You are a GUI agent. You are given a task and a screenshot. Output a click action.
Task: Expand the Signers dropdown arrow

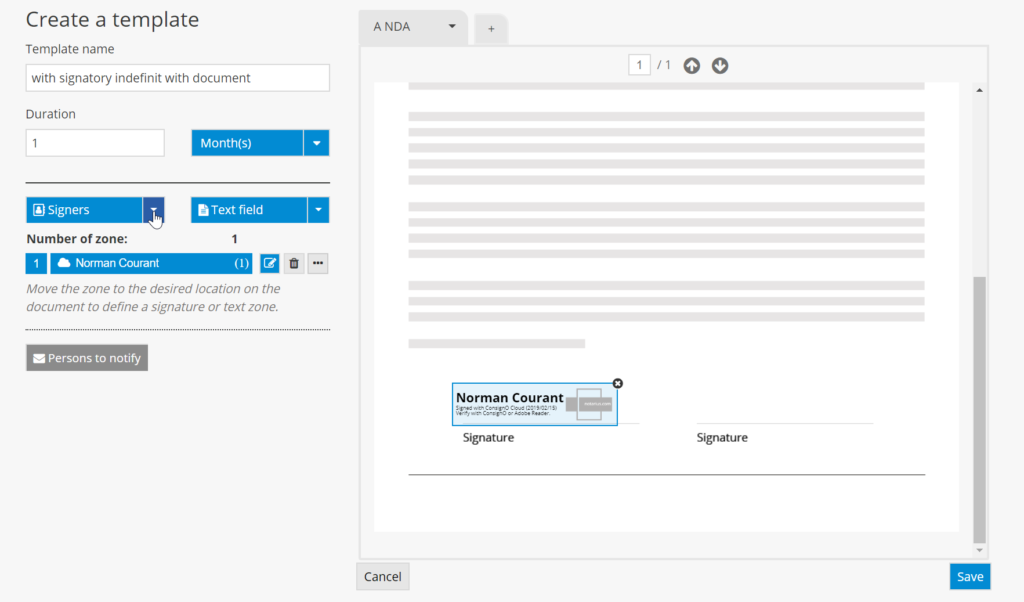pos(154,210)
